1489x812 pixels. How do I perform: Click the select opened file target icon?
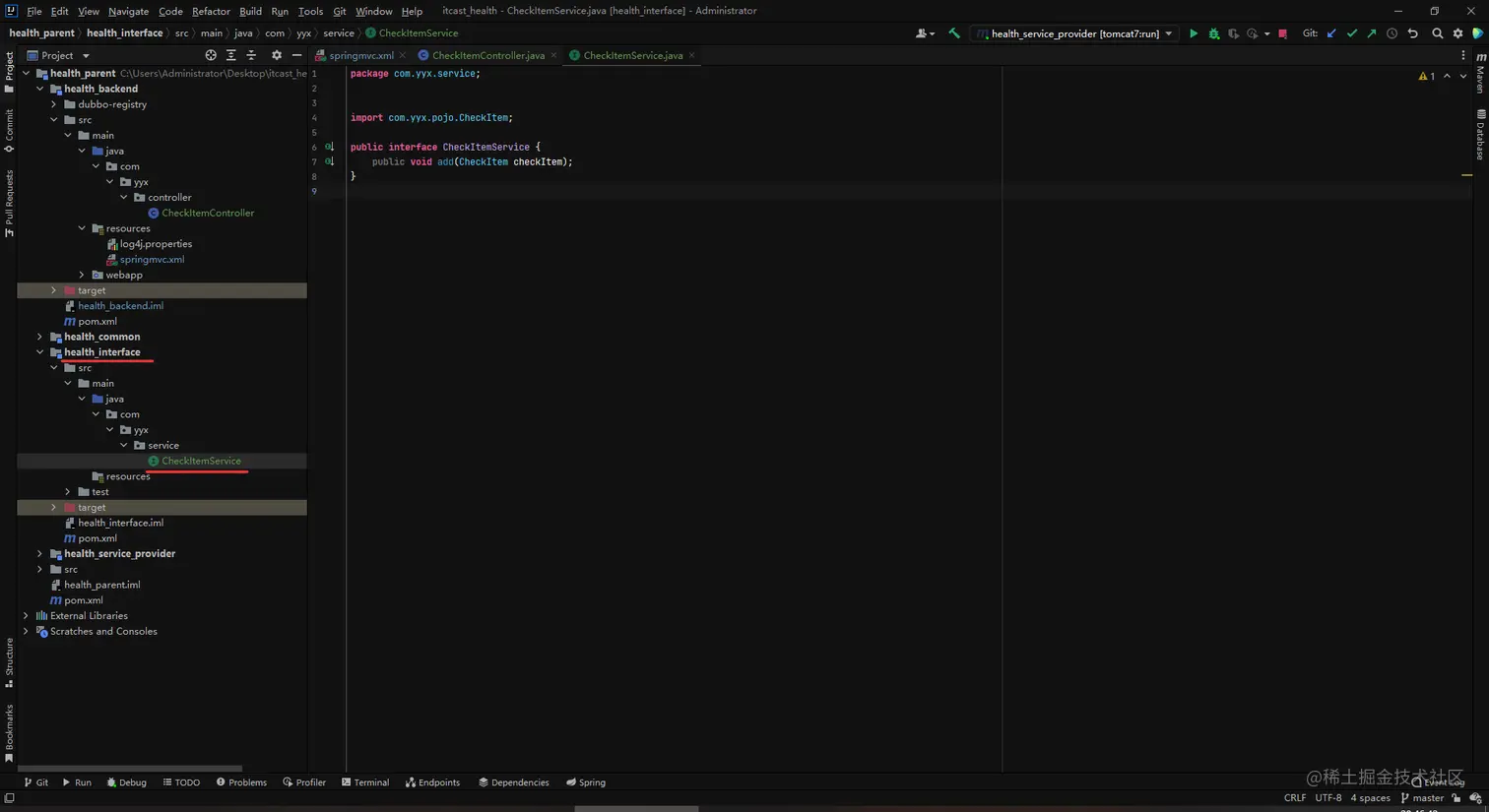[x=210, y=55]
